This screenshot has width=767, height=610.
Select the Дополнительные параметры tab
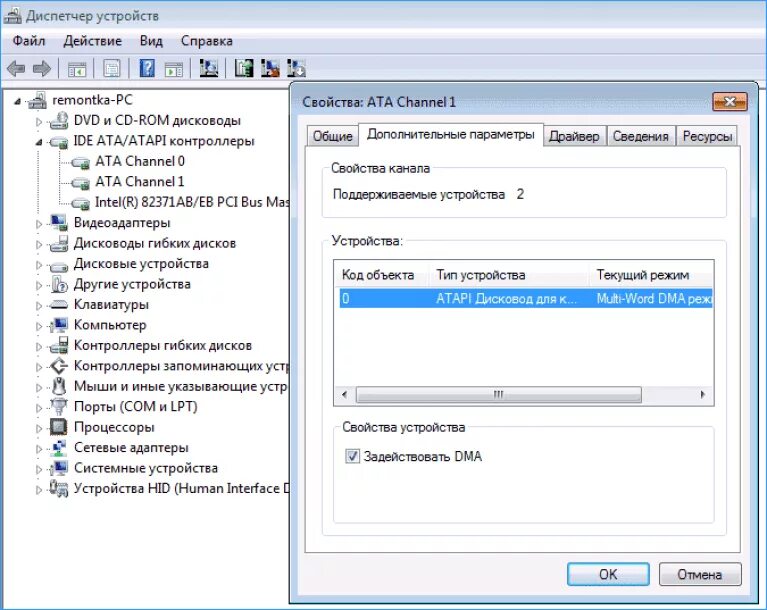tap(451, 135)
